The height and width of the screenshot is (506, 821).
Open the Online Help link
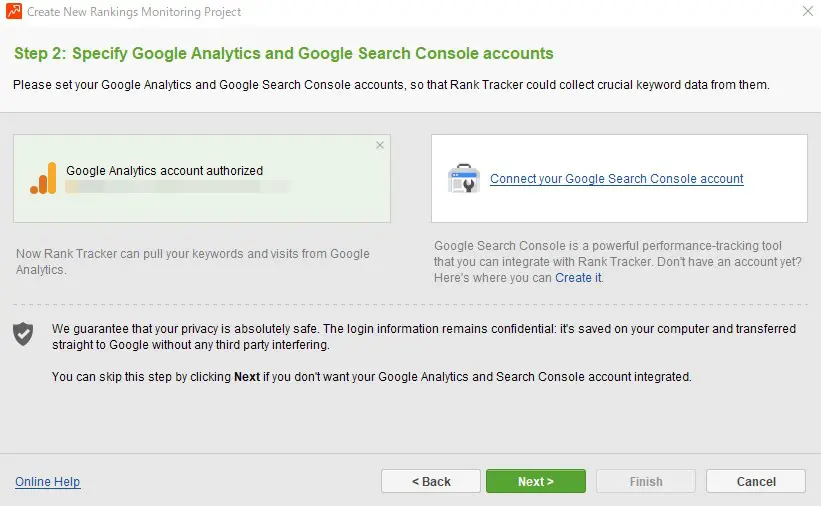(x=47, y=482)
